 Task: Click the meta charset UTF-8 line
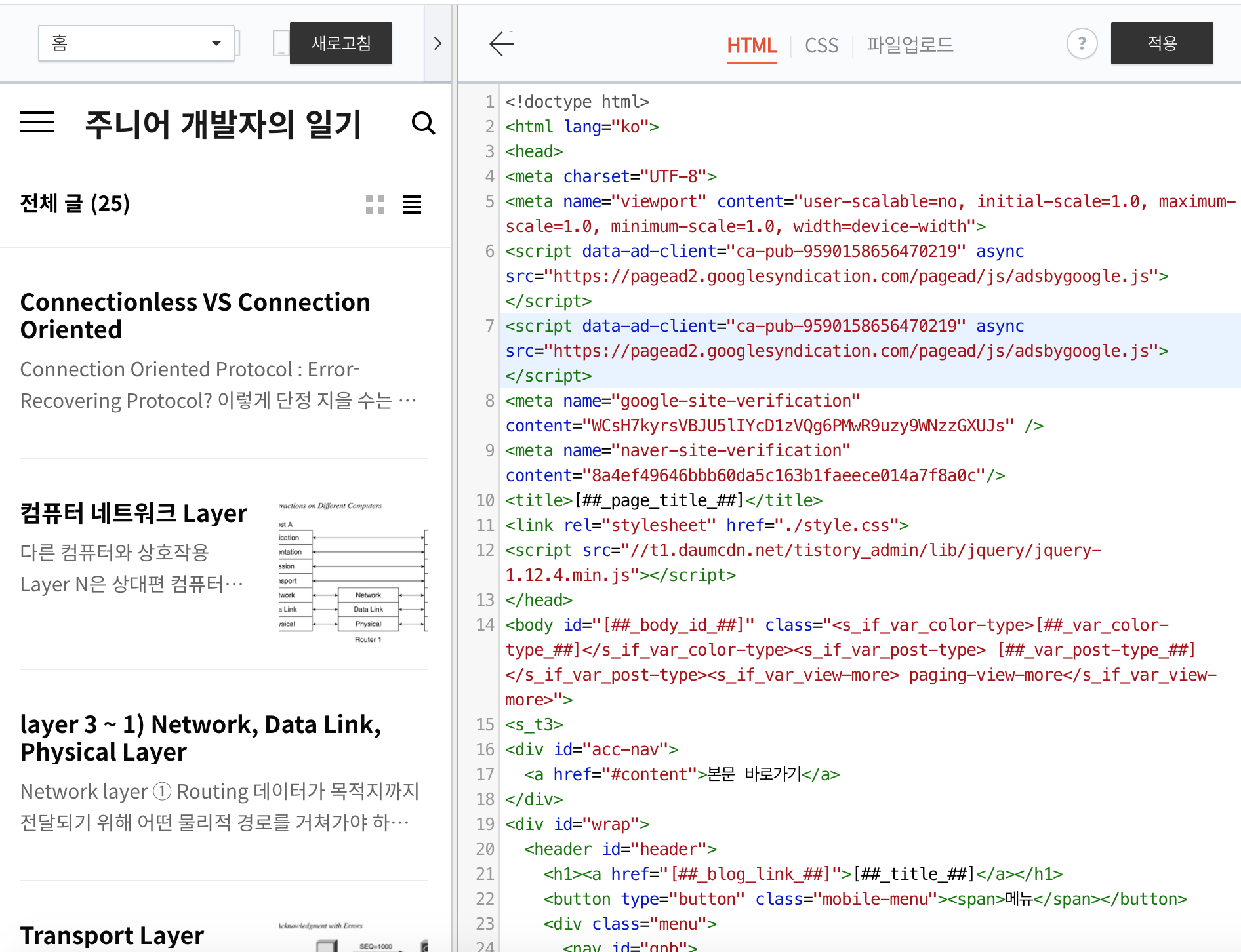611,176
